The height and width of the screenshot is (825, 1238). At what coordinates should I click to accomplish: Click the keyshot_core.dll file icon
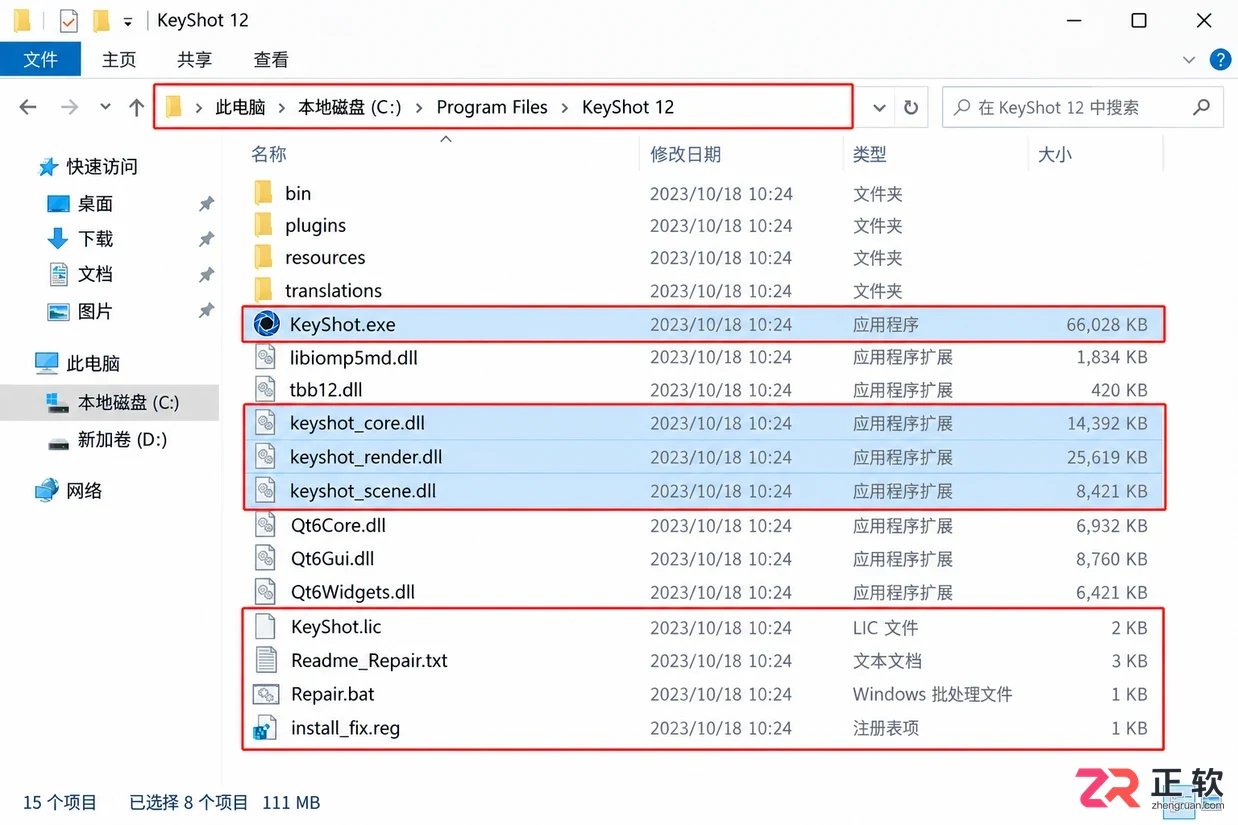click(265, 423)
